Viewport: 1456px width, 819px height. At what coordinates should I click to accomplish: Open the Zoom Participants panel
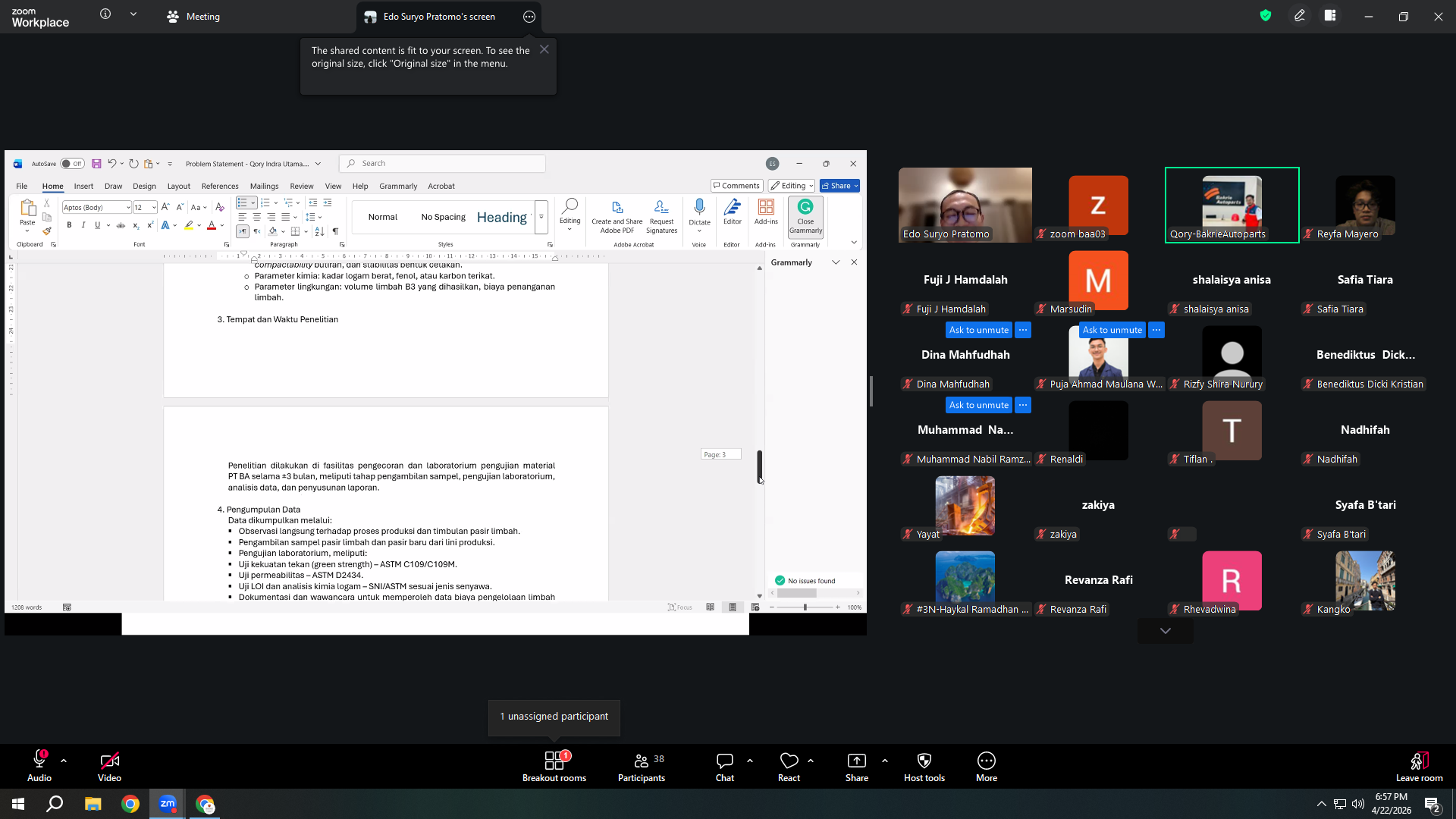pos(642,767)
